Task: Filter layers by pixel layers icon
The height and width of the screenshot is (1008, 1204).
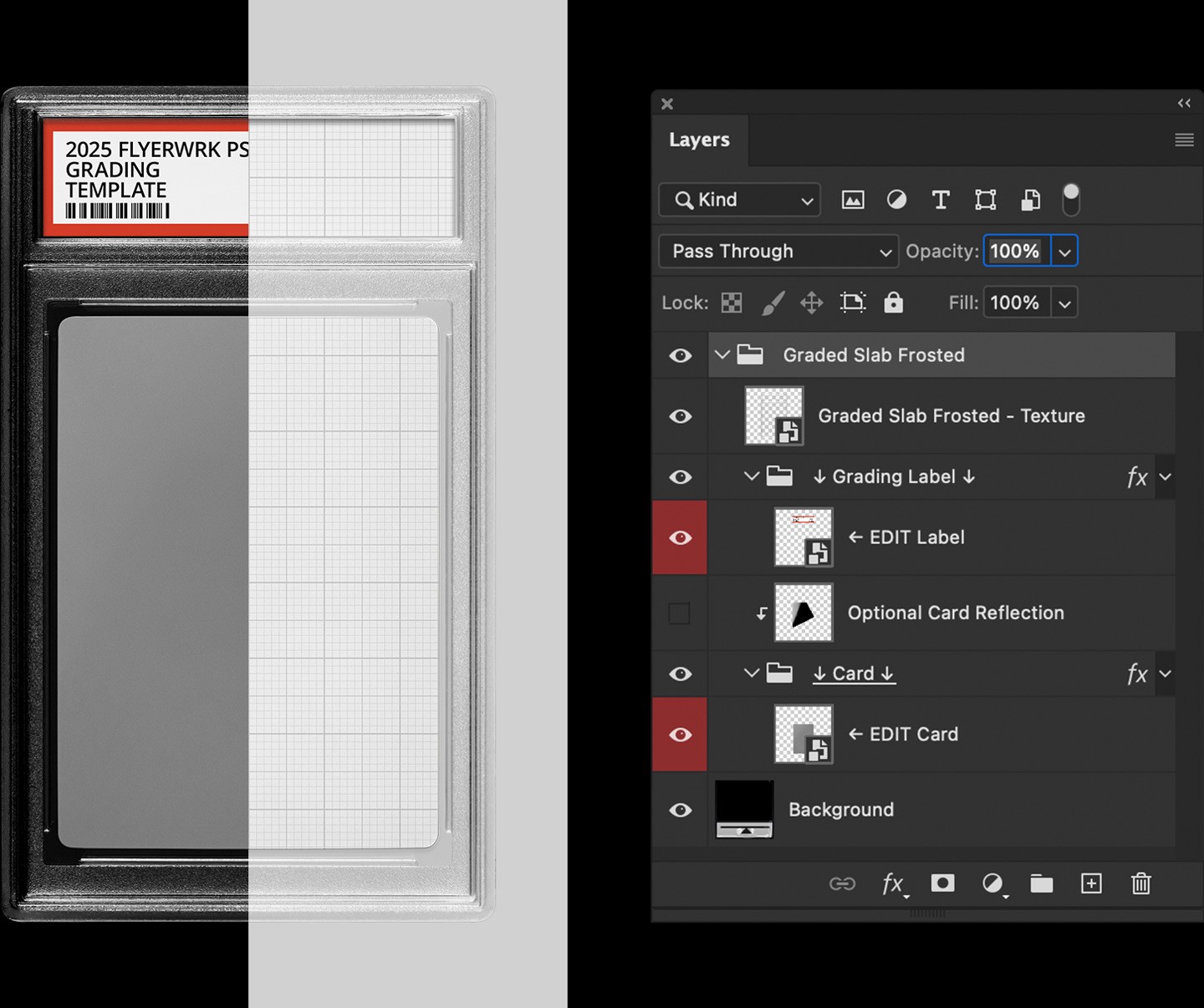Action: pos(853,200)
